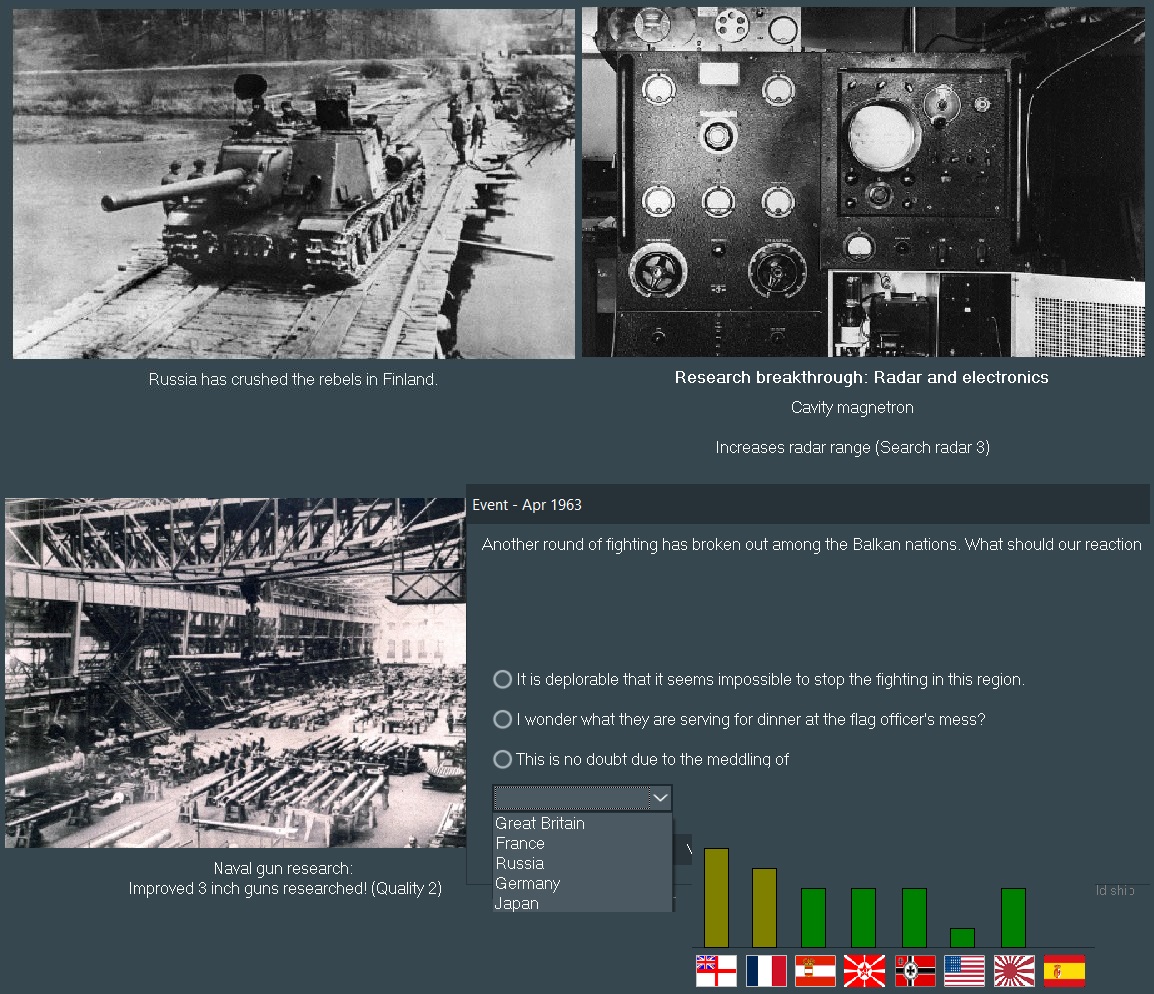The height and width of the screenshot is (994, 1154).
Task: Click the France tricolor flag icon
Action: tap(765, 970)
